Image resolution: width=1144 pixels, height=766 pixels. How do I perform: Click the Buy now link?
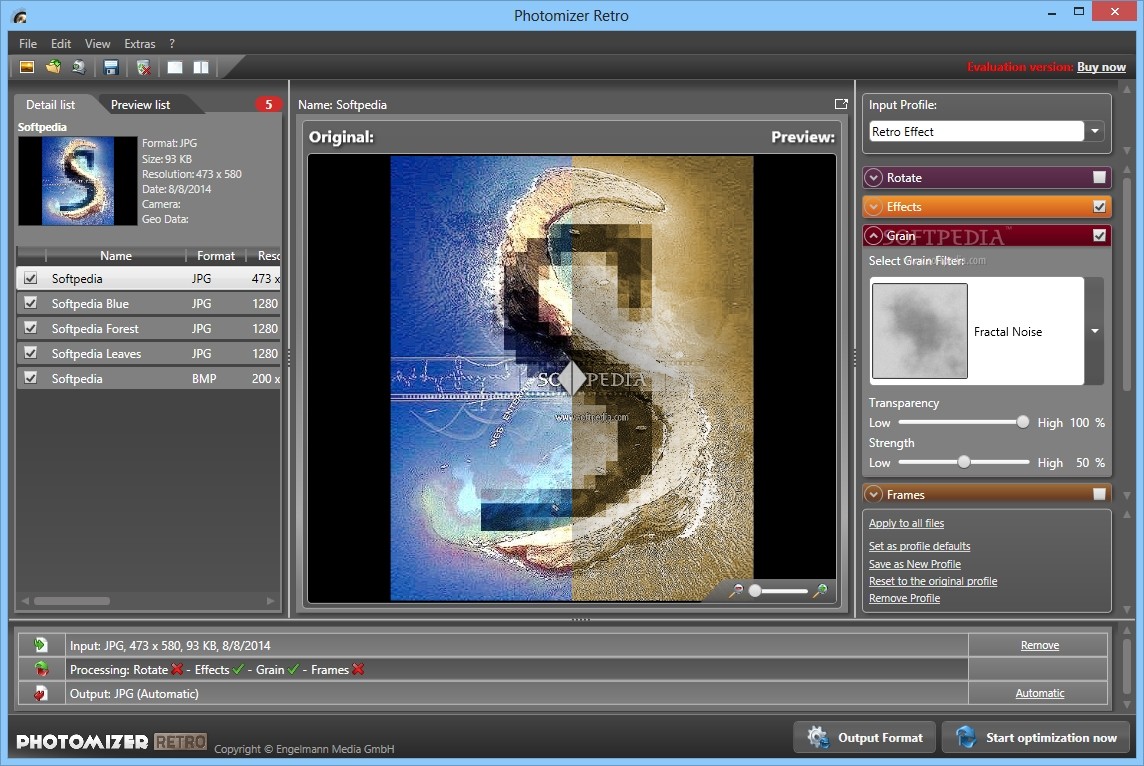tap(1101, 67)
